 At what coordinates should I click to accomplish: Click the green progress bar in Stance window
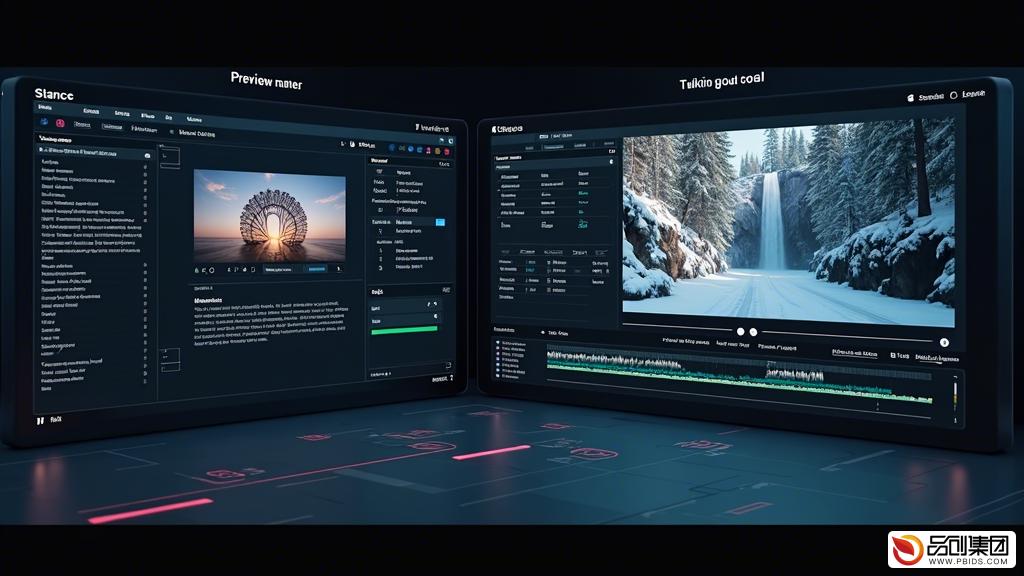404,330
